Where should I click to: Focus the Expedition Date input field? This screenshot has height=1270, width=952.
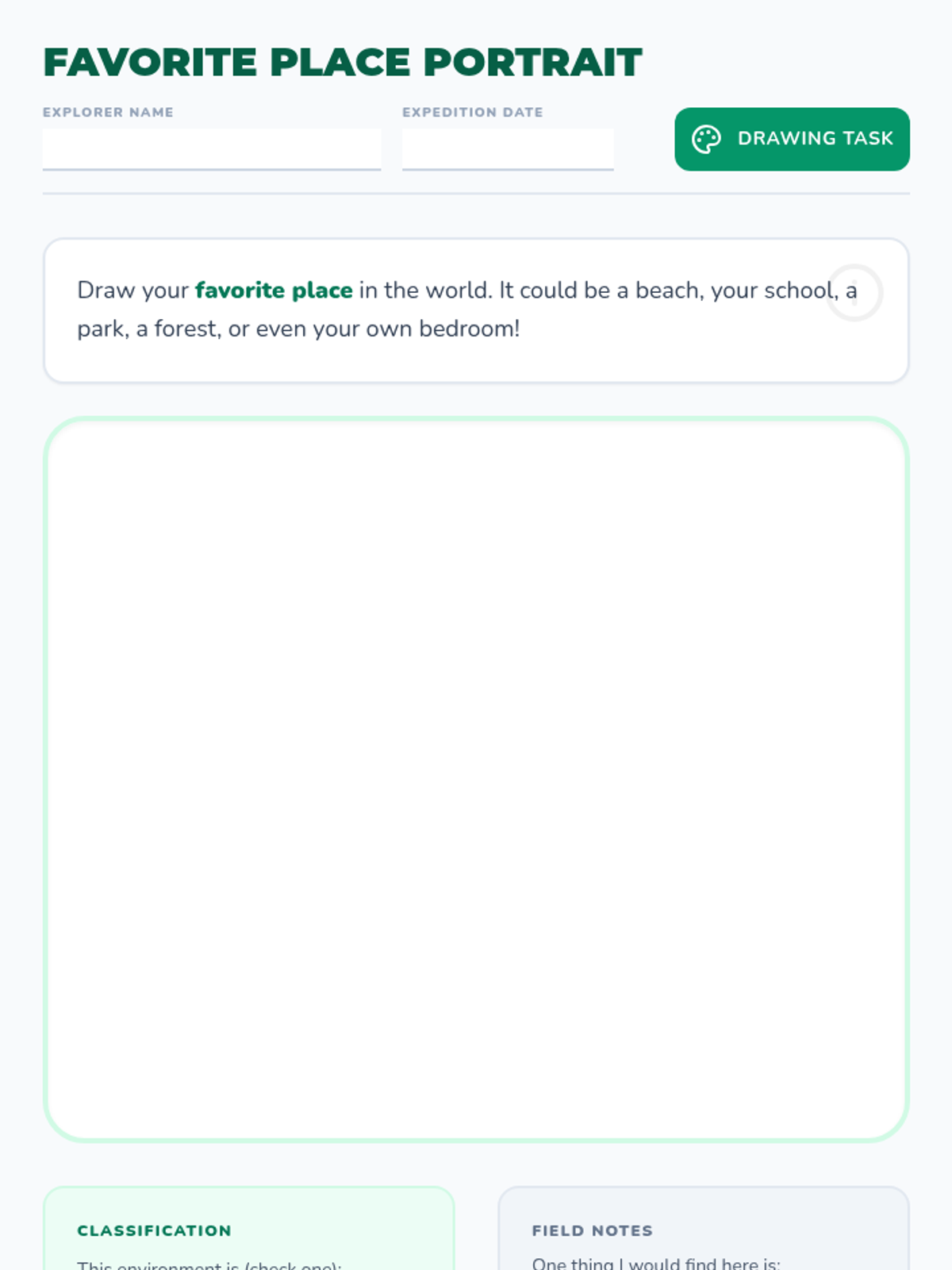click(x=508, y=149)
